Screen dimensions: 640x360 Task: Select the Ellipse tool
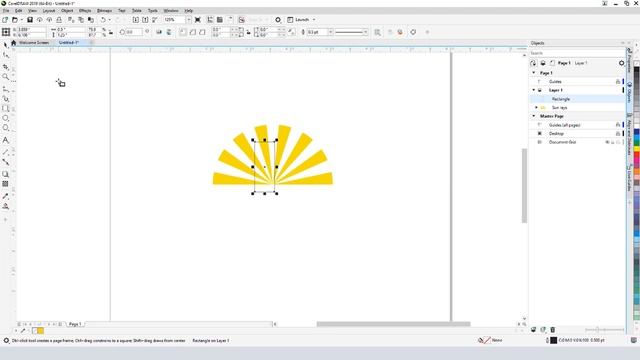(x=6, y=118)
